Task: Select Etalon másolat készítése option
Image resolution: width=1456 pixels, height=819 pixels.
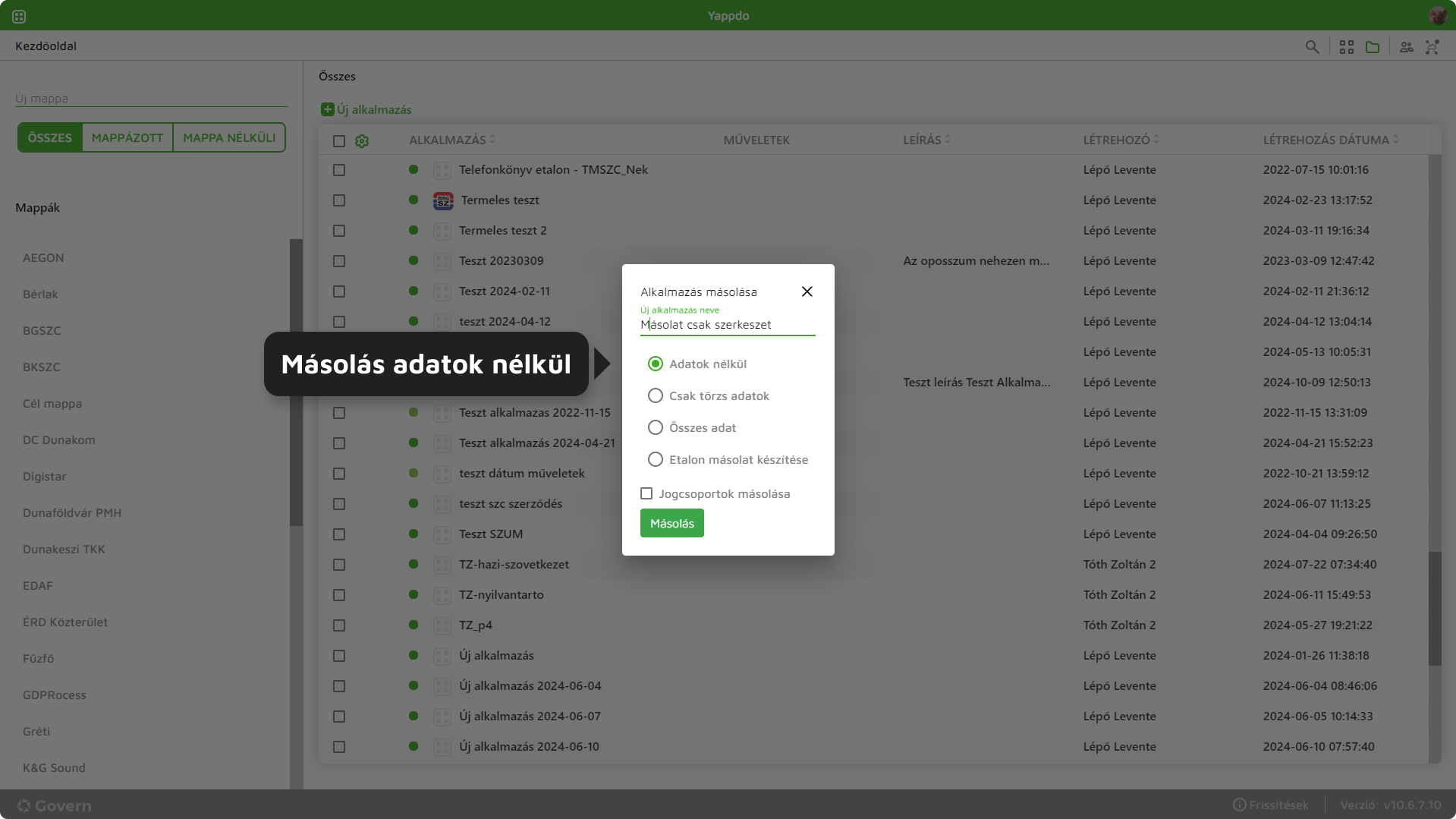Action: (656, 459)
